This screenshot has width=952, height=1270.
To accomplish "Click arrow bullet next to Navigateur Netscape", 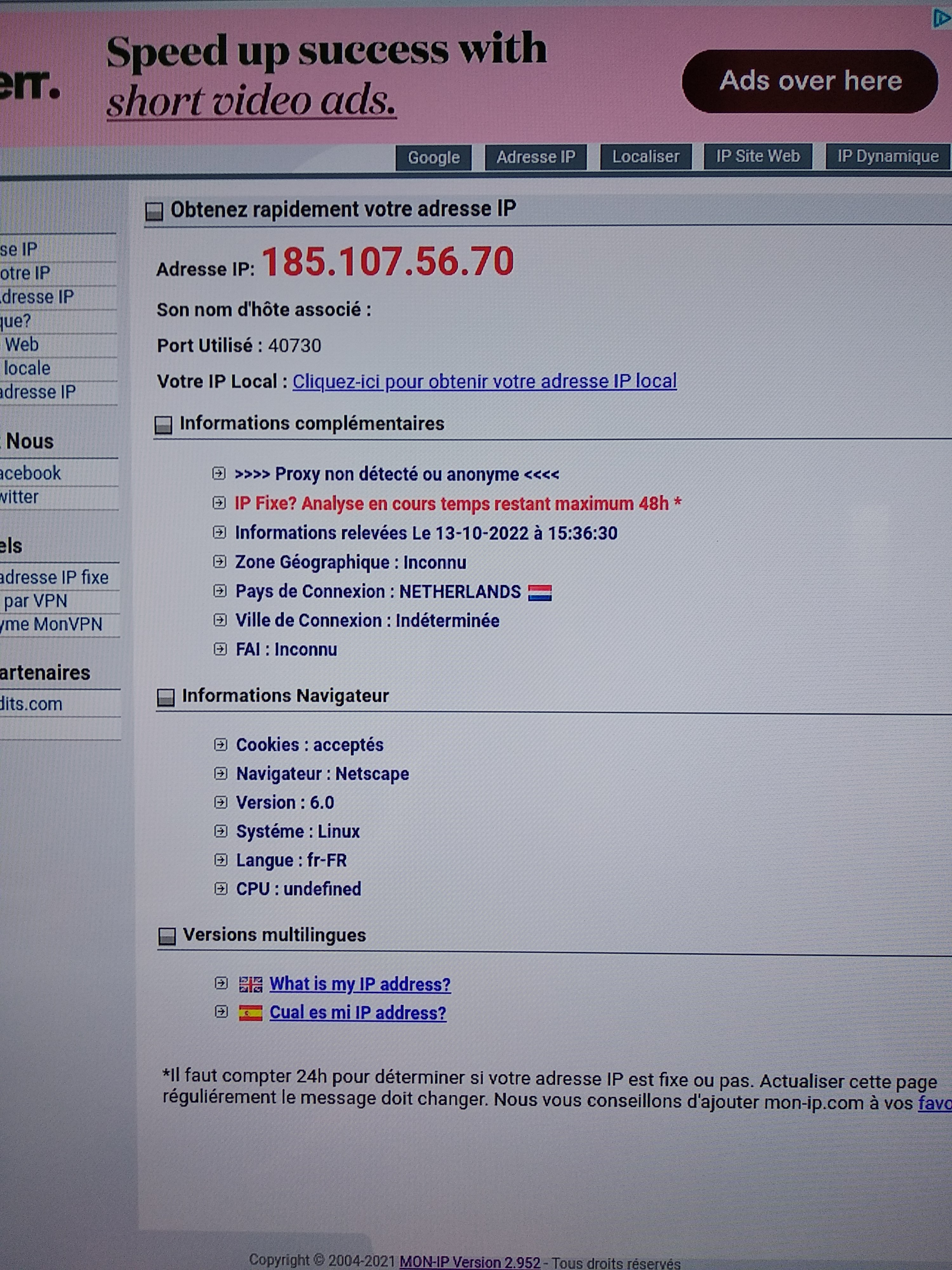I will tap(220, 773).
